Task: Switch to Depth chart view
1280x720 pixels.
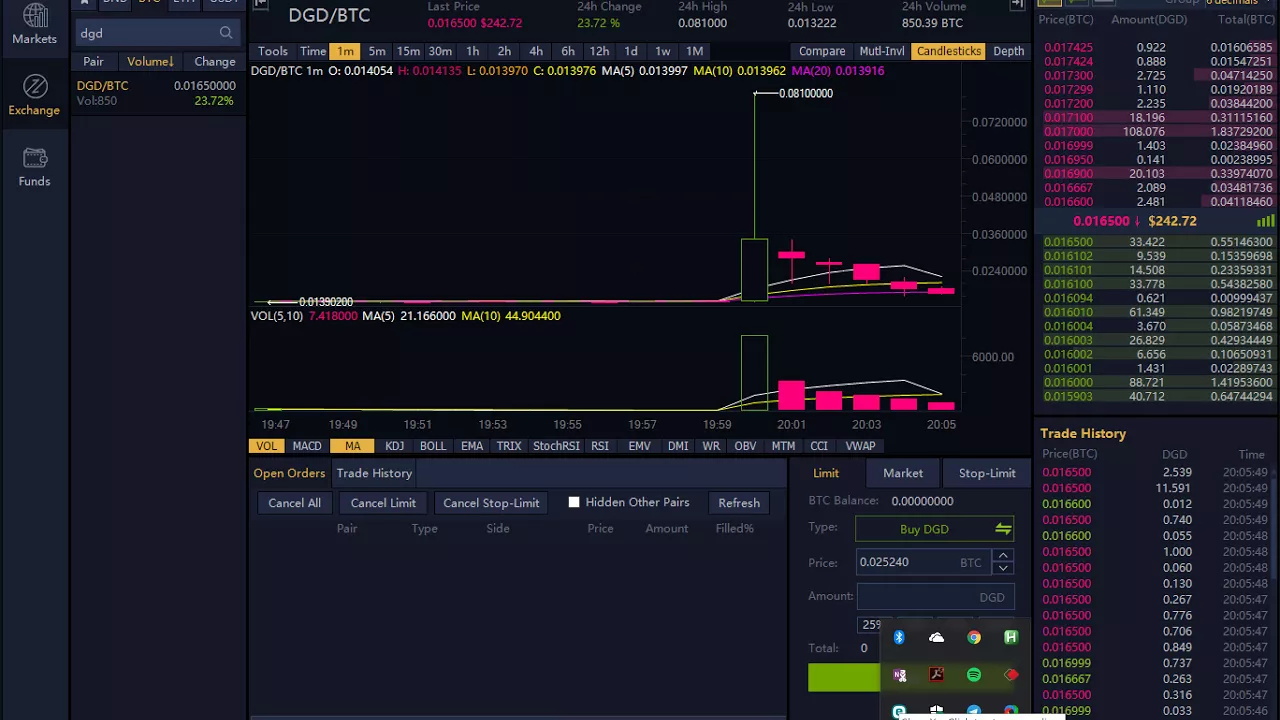Action: click(x=1008, y=51)
